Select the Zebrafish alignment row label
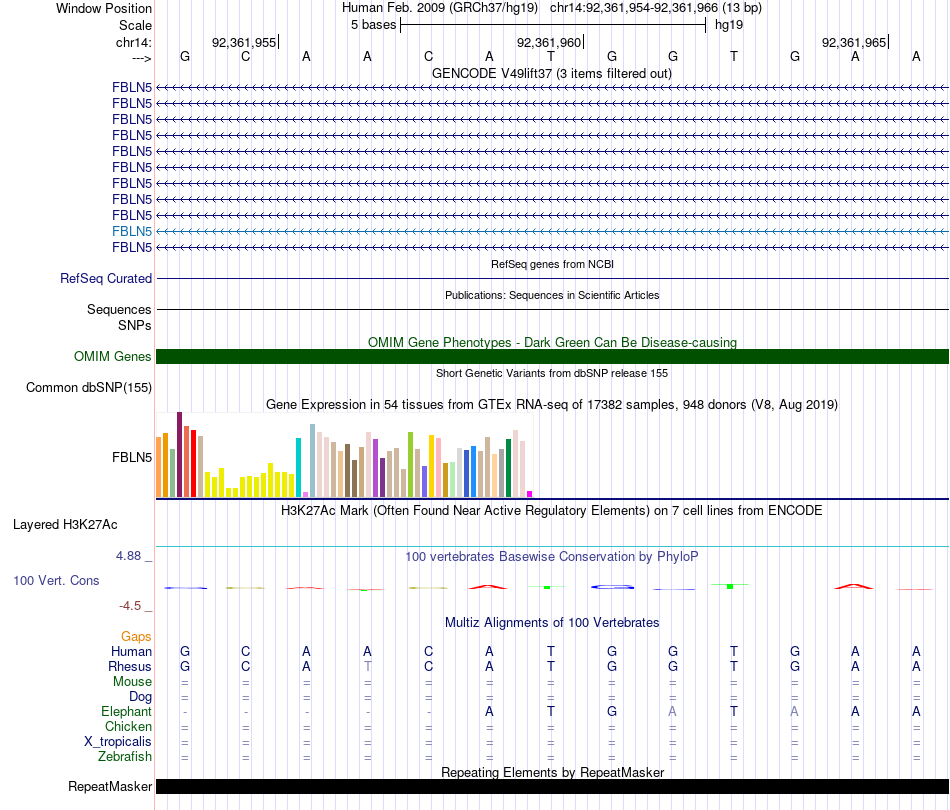 (x=125, y=757)
